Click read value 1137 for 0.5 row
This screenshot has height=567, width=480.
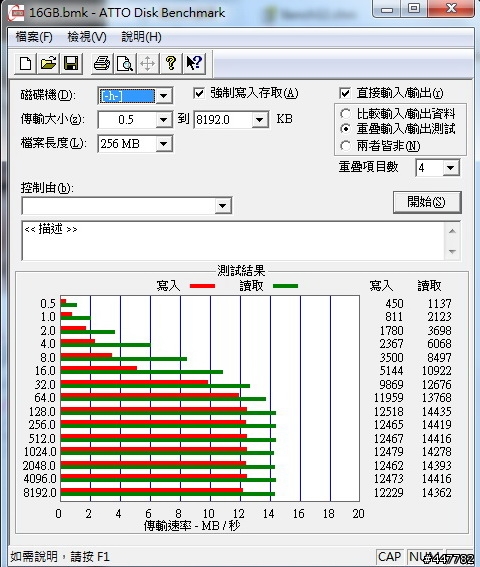(439, 303)
